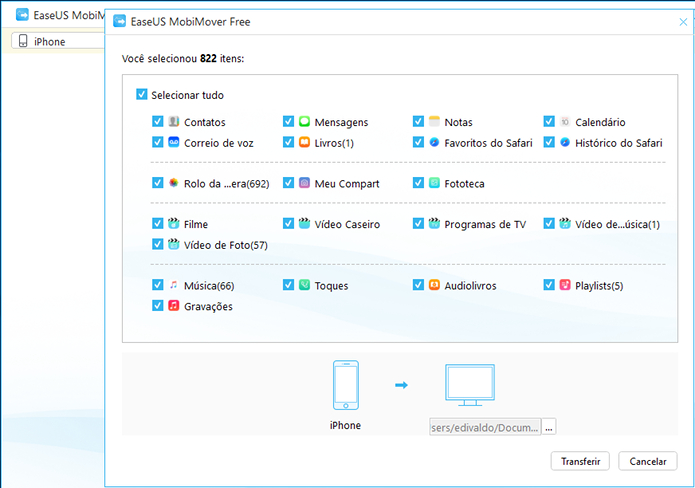Click the green Toques icon
The image size is (695, 488).
point(304,285)
